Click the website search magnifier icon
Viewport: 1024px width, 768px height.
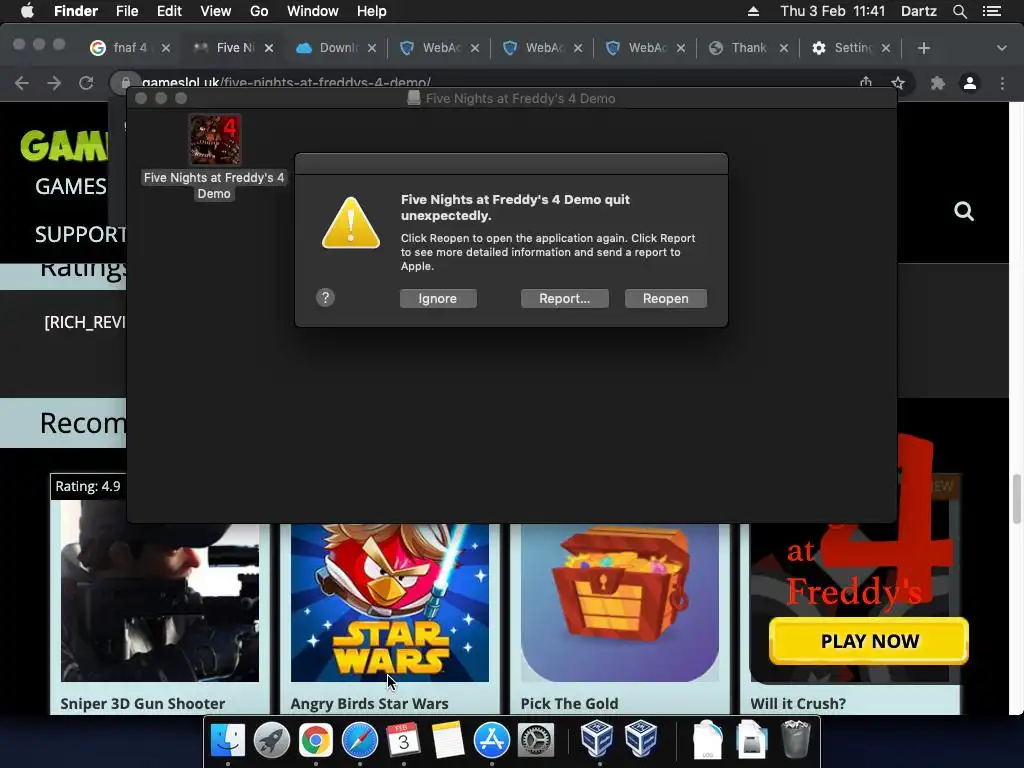[x=964, y=211]
